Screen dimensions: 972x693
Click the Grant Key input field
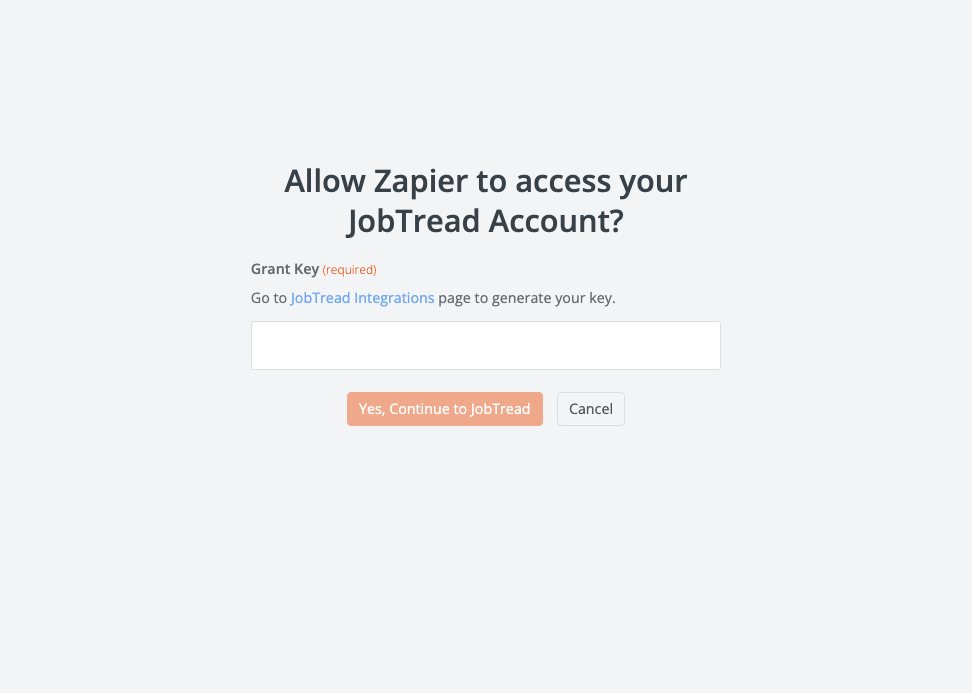(485, 345)
